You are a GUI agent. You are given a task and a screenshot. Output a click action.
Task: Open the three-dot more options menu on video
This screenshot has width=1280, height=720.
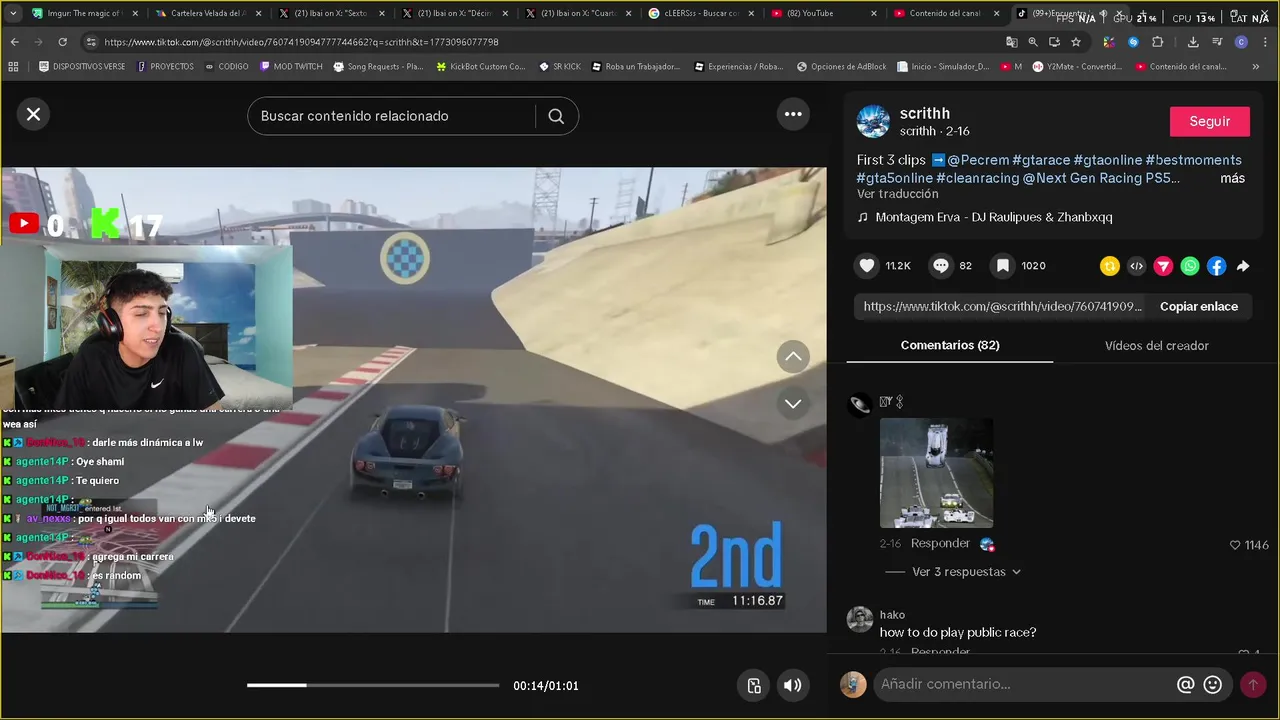pos(793,114)
